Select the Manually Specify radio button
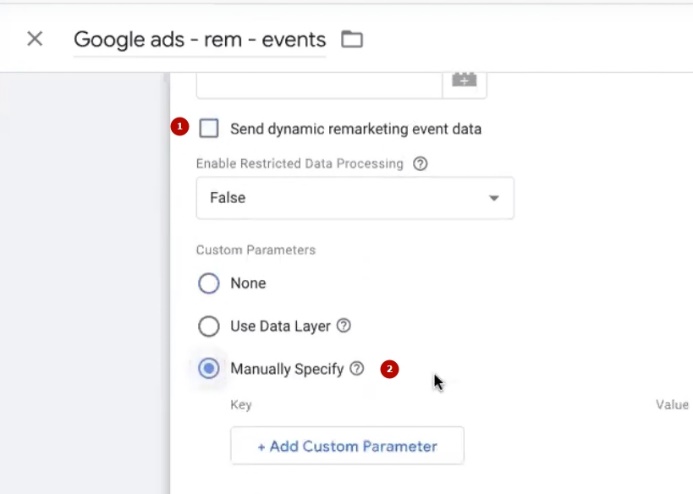This screenshot has width=693, height=494. pos(209,369)
